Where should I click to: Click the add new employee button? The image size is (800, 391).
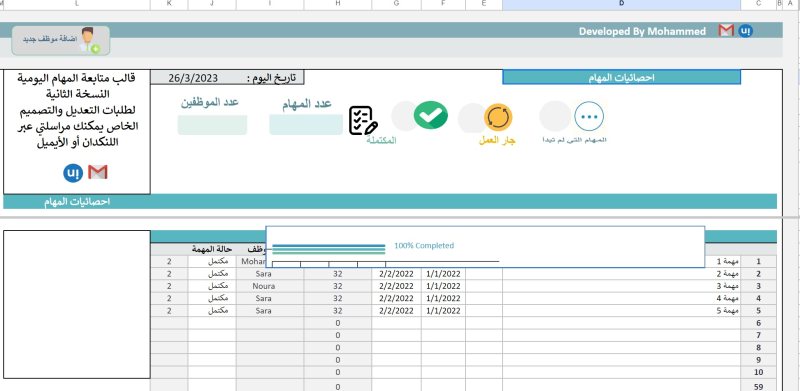click(61, 41)
